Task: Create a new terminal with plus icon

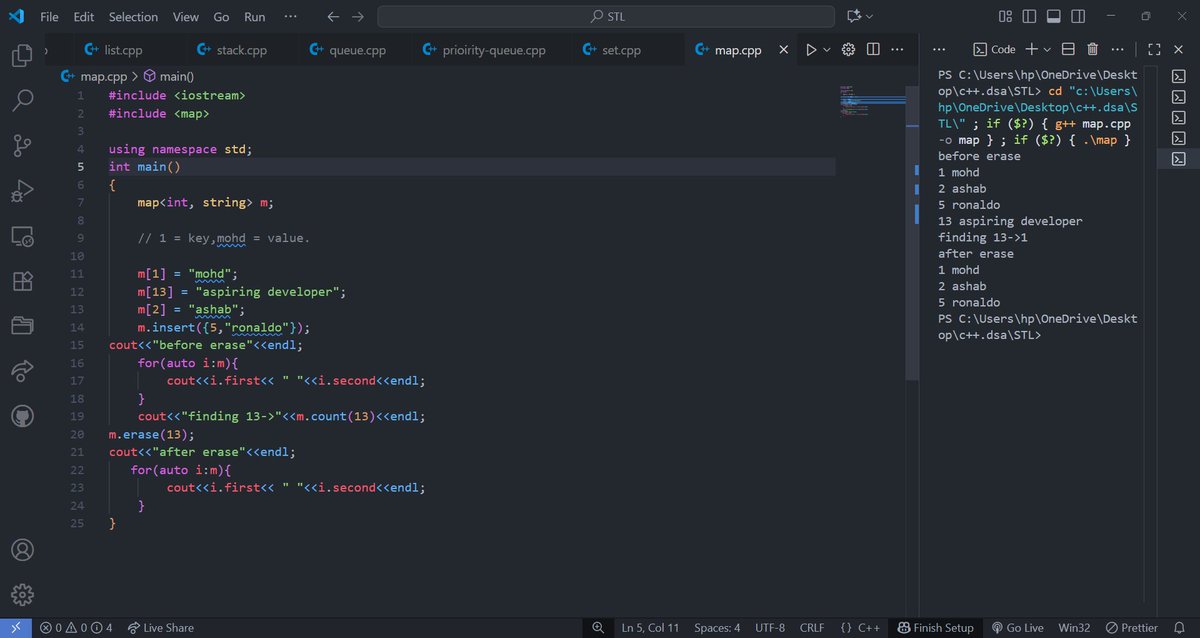Action: coord(1032,49)
